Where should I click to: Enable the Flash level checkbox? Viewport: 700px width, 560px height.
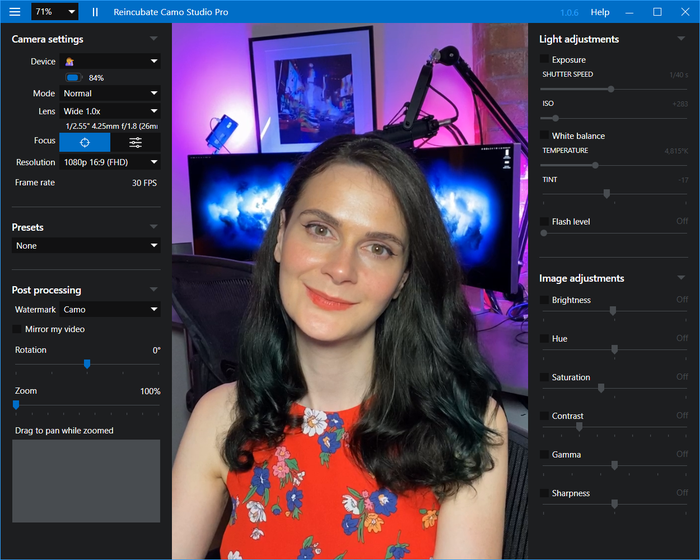[544, 221]
